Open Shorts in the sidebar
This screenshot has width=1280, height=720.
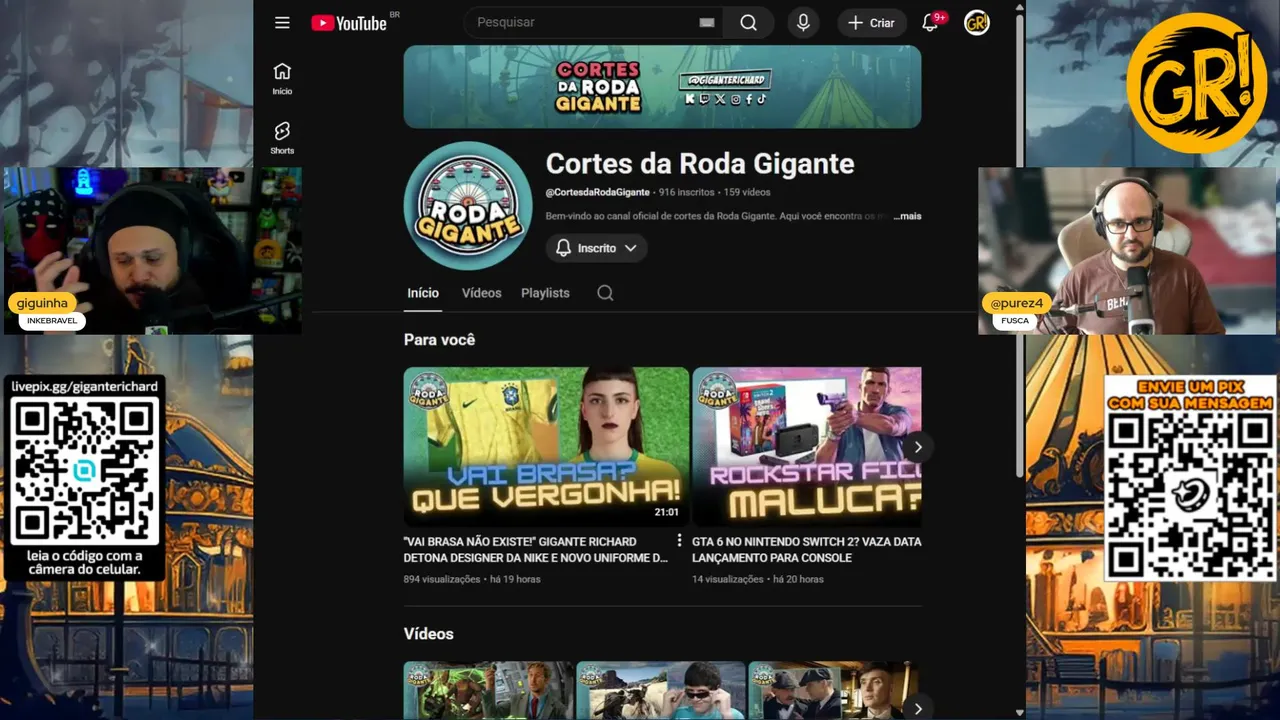pyautogui.click(x=282, y=138)
